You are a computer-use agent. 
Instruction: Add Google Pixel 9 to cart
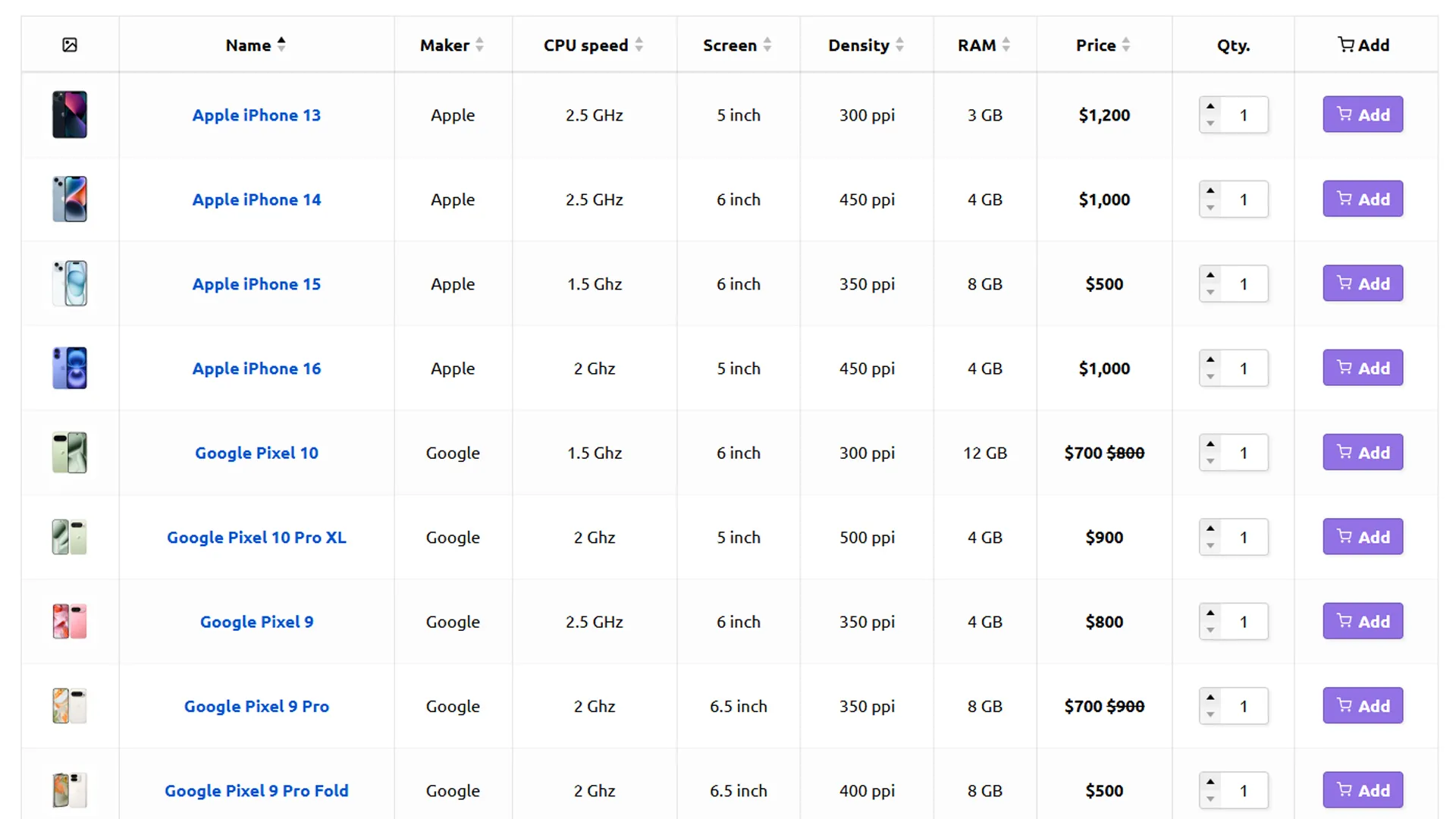[1363, 621]
